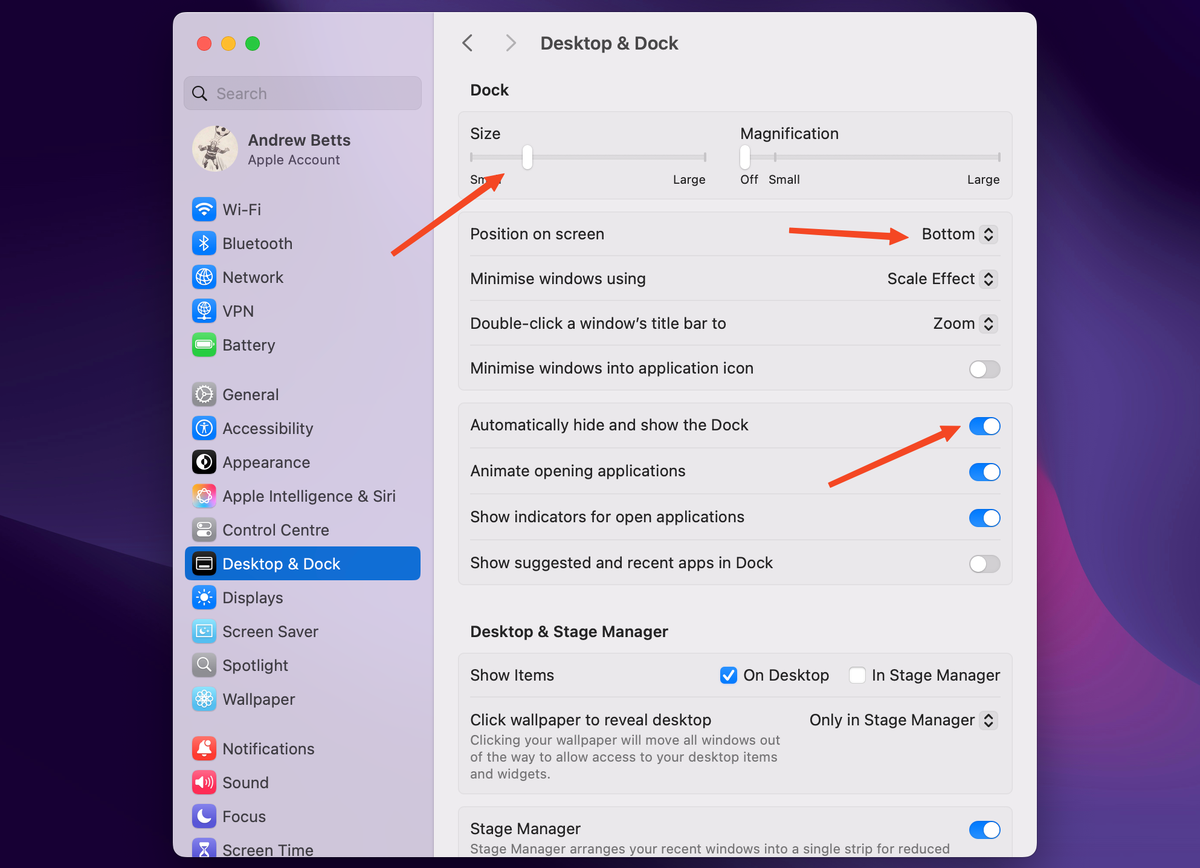Select the Accessibility sidebar label
The image size is (1200, 868).
pyautogui.click(x=268, y=428)
